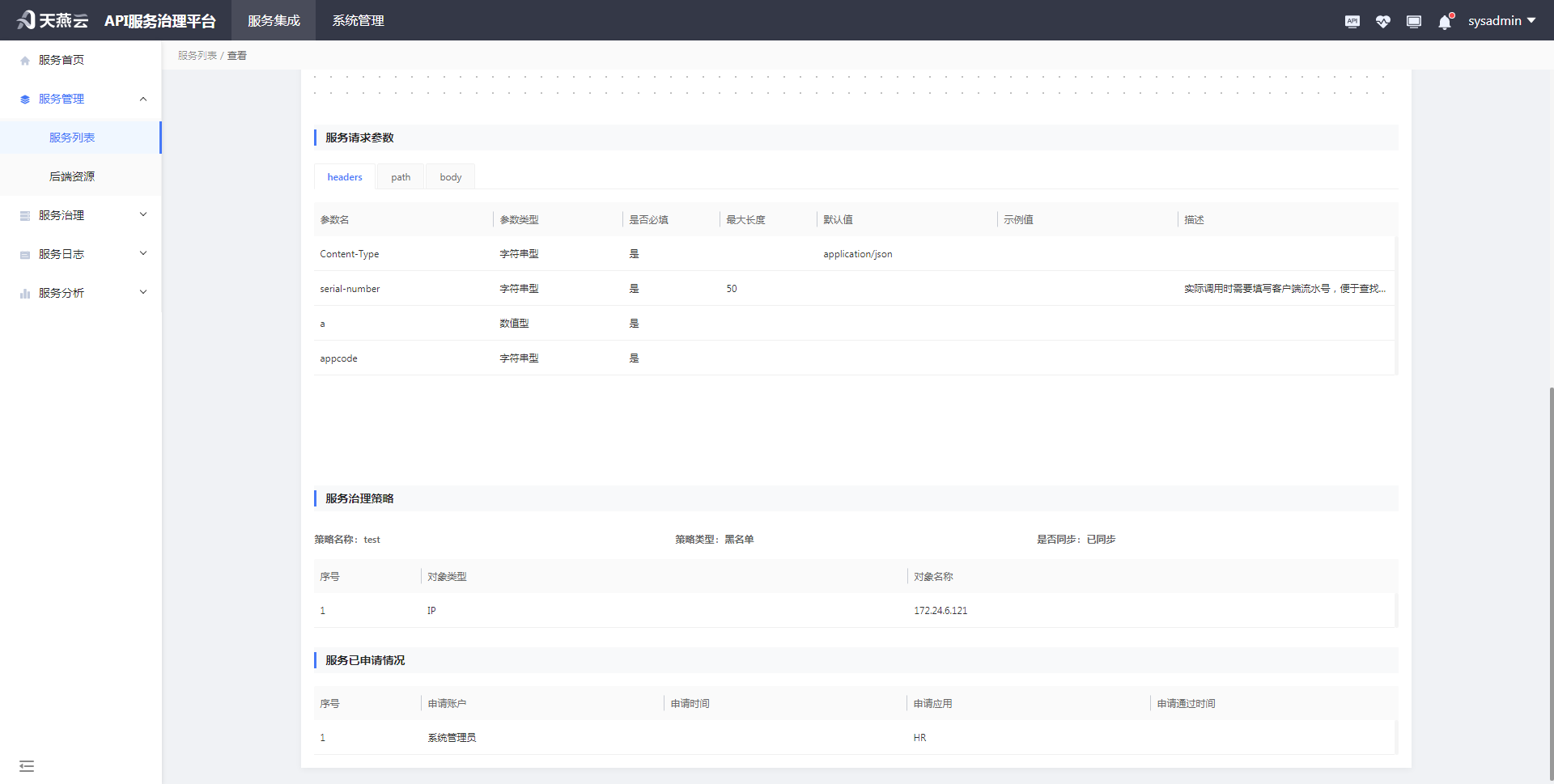
Task: Click the 服务日志 calendar icon
Action: point(24,253)
